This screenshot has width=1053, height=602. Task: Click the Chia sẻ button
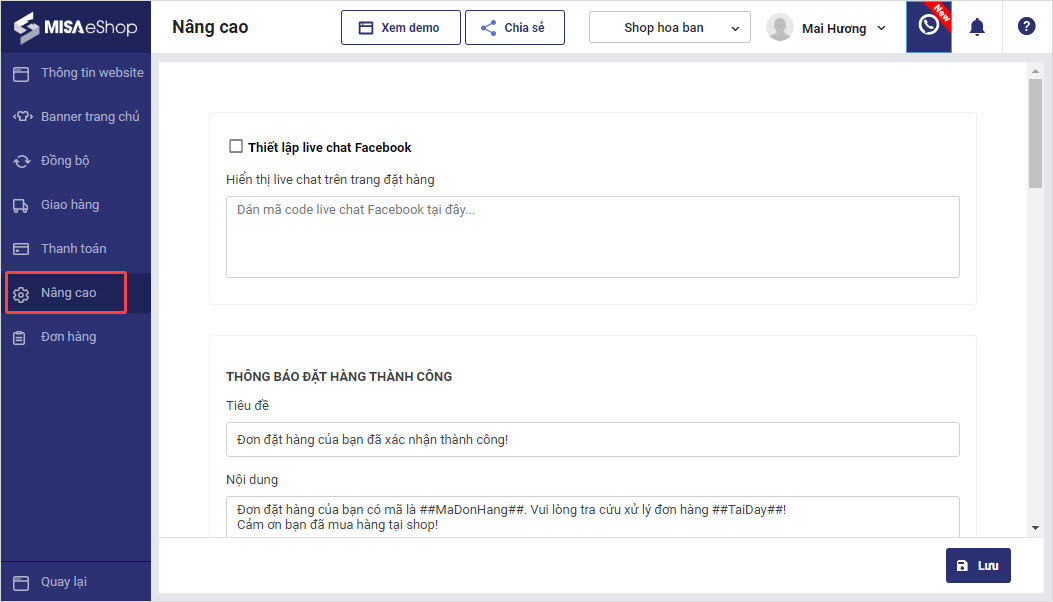514,28
